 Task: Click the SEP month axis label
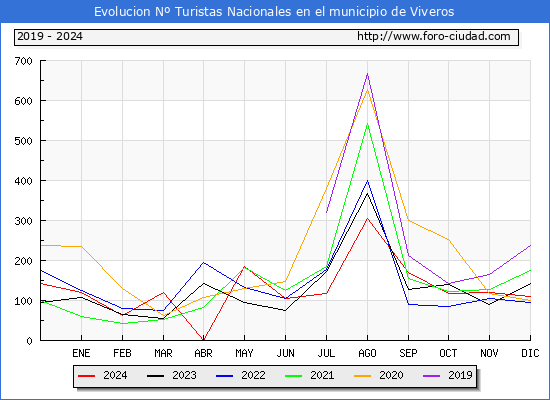click(x=408, y=353)
